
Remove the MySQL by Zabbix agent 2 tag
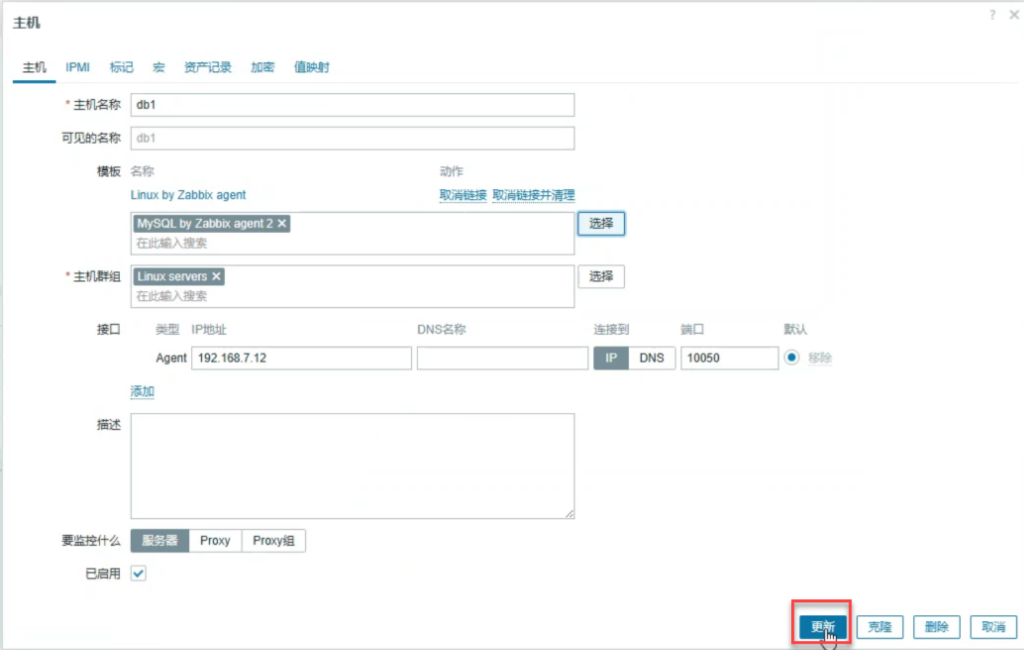tap(282, 224)
